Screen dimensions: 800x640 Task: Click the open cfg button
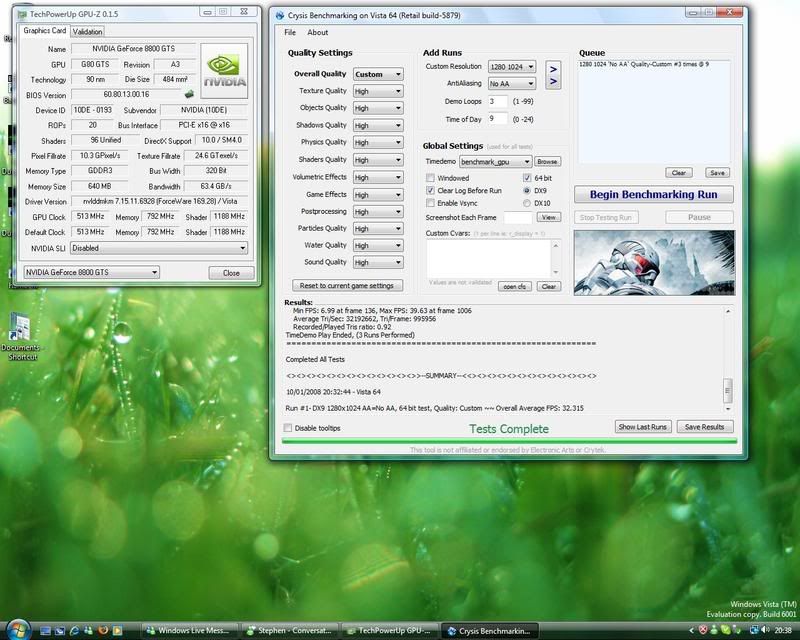pyautogui.click(x=515, y=286)
